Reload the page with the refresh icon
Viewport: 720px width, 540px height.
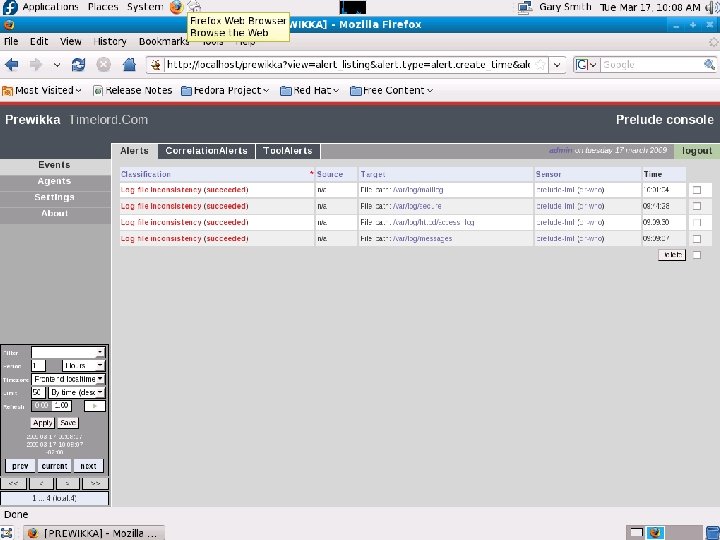pyautogui.click(x=79, y=65)
